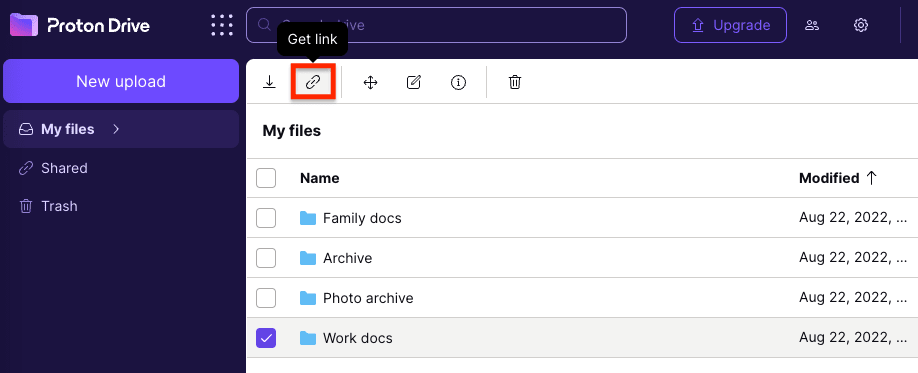The width and height of the screenshot is (918, 373).
Task: Click the Download toolbar icon
Action: pos(269,83)
